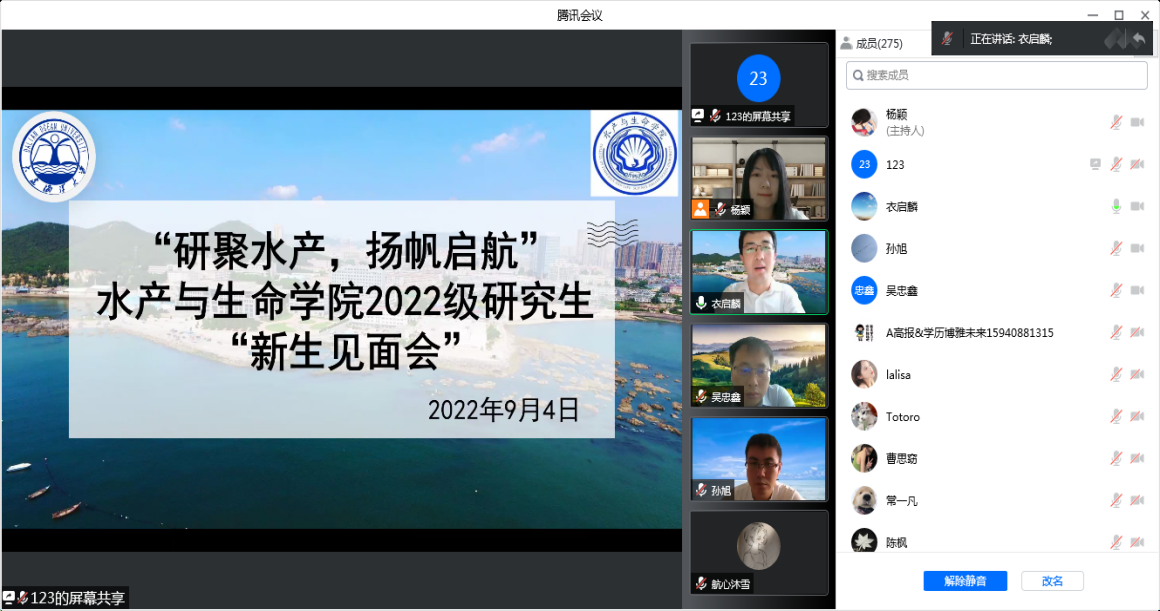1160x611 pixels.
Task: Click the green microphone icon for 衣启麟
Action: tap(1116, 206)
